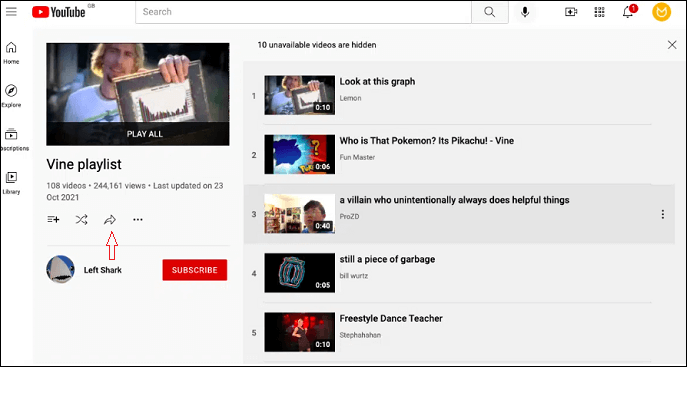Open the Left Shark channel link
The image size is (700, 393).
pyautogui.click(x=103, y=270)
